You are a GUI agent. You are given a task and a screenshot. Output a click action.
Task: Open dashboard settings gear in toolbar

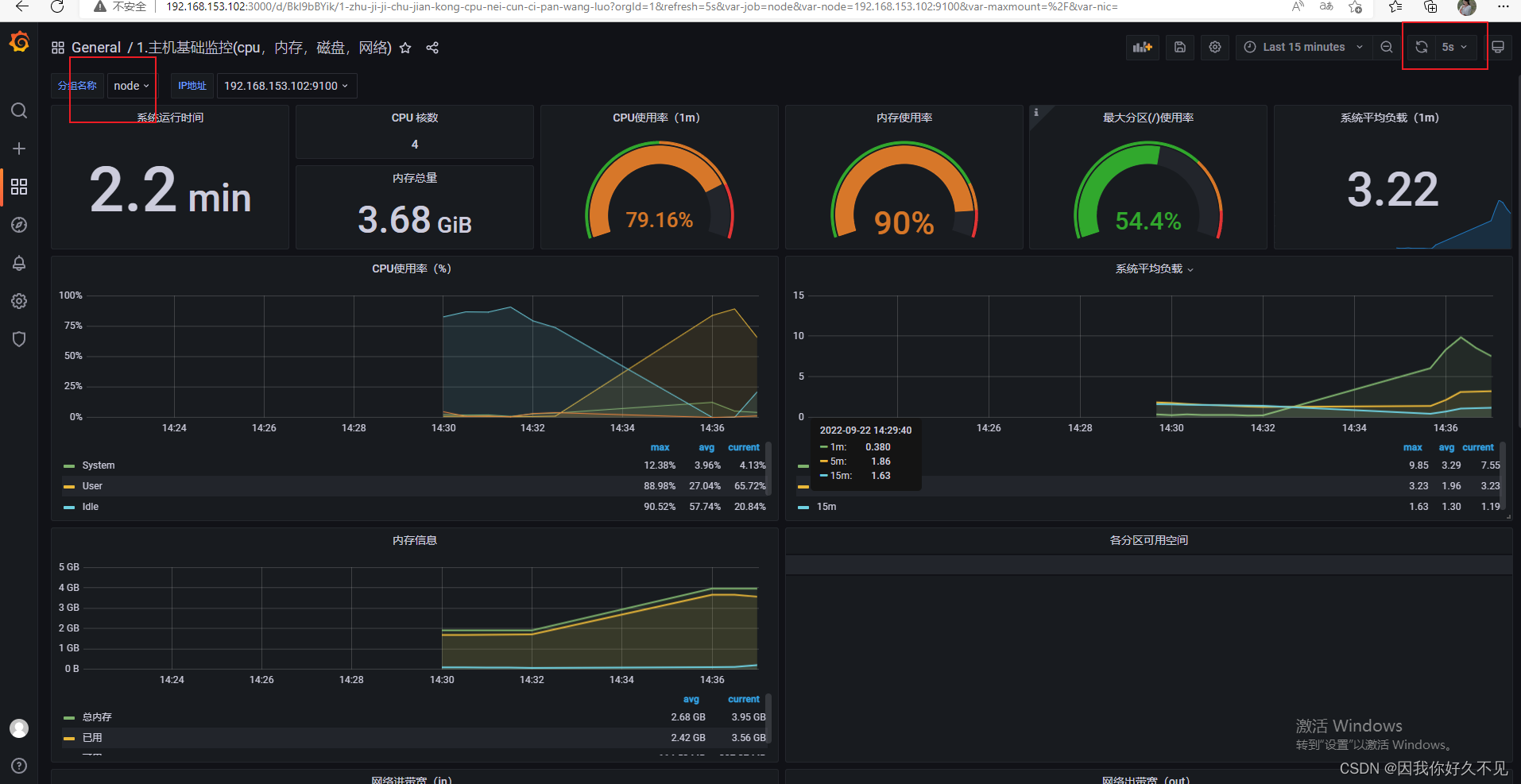[1215, 47]
